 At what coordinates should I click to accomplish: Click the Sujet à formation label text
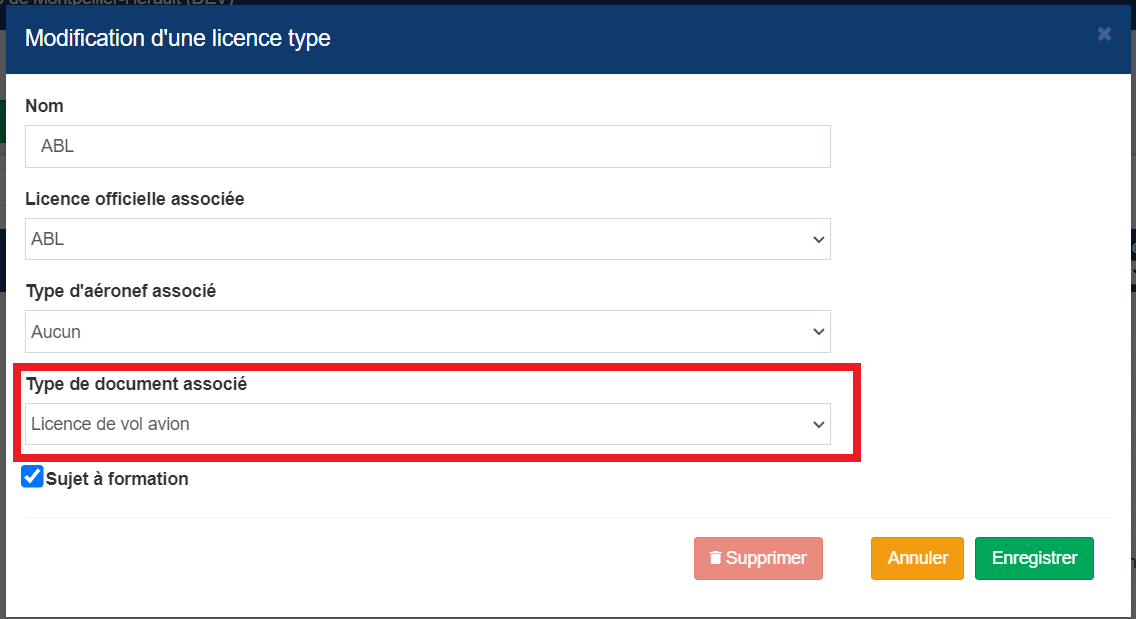coord(117,479)
